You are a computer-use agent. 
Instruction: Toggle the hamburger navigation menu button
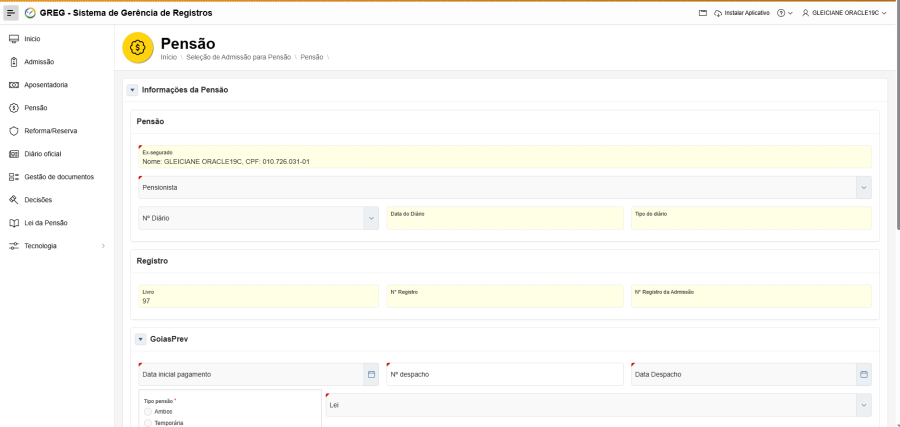click(12, 12)
